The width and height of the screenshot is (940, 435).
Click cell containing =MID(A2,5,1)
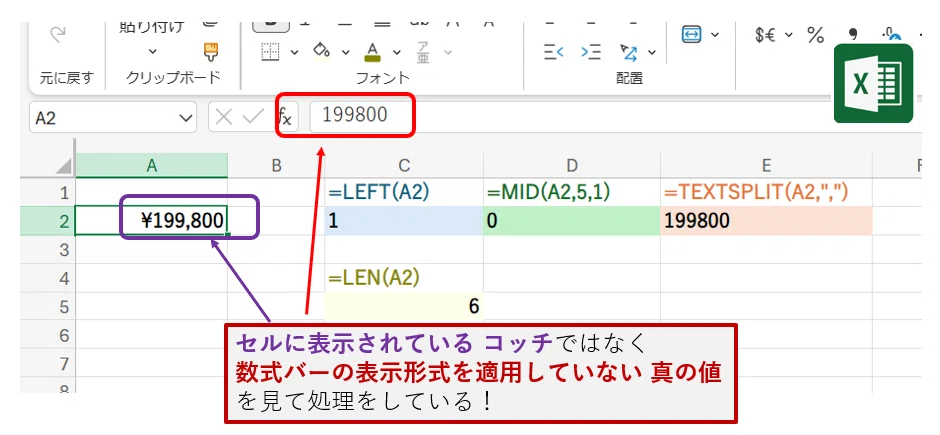572,192
